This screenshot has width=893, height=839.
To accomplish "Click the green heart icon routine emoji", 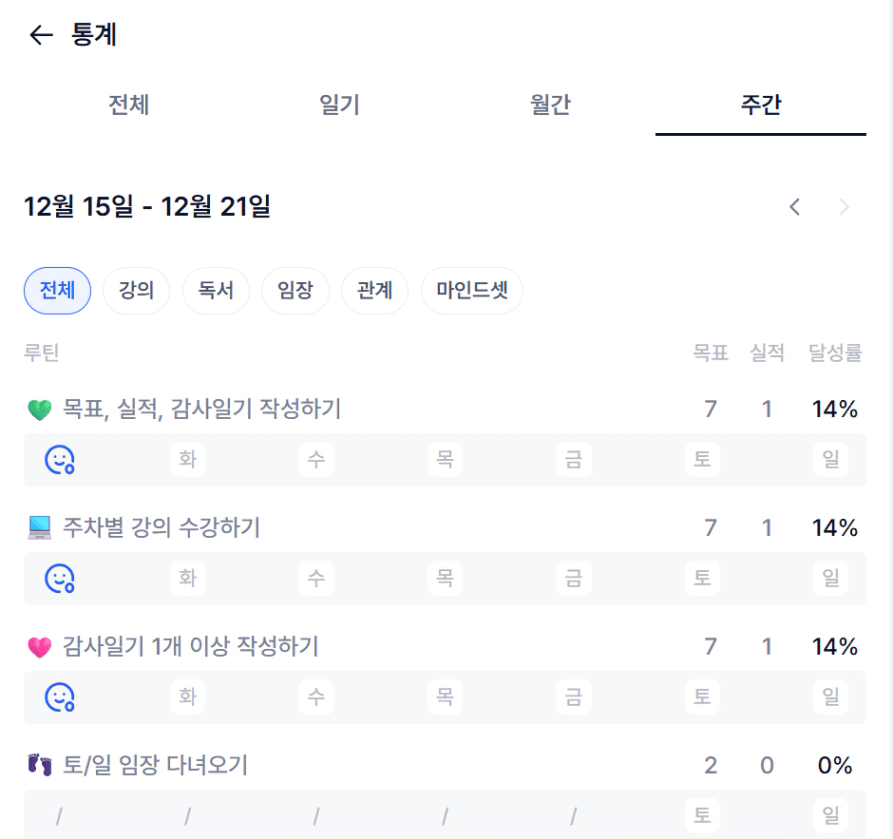I will click(x=39, y=409).
